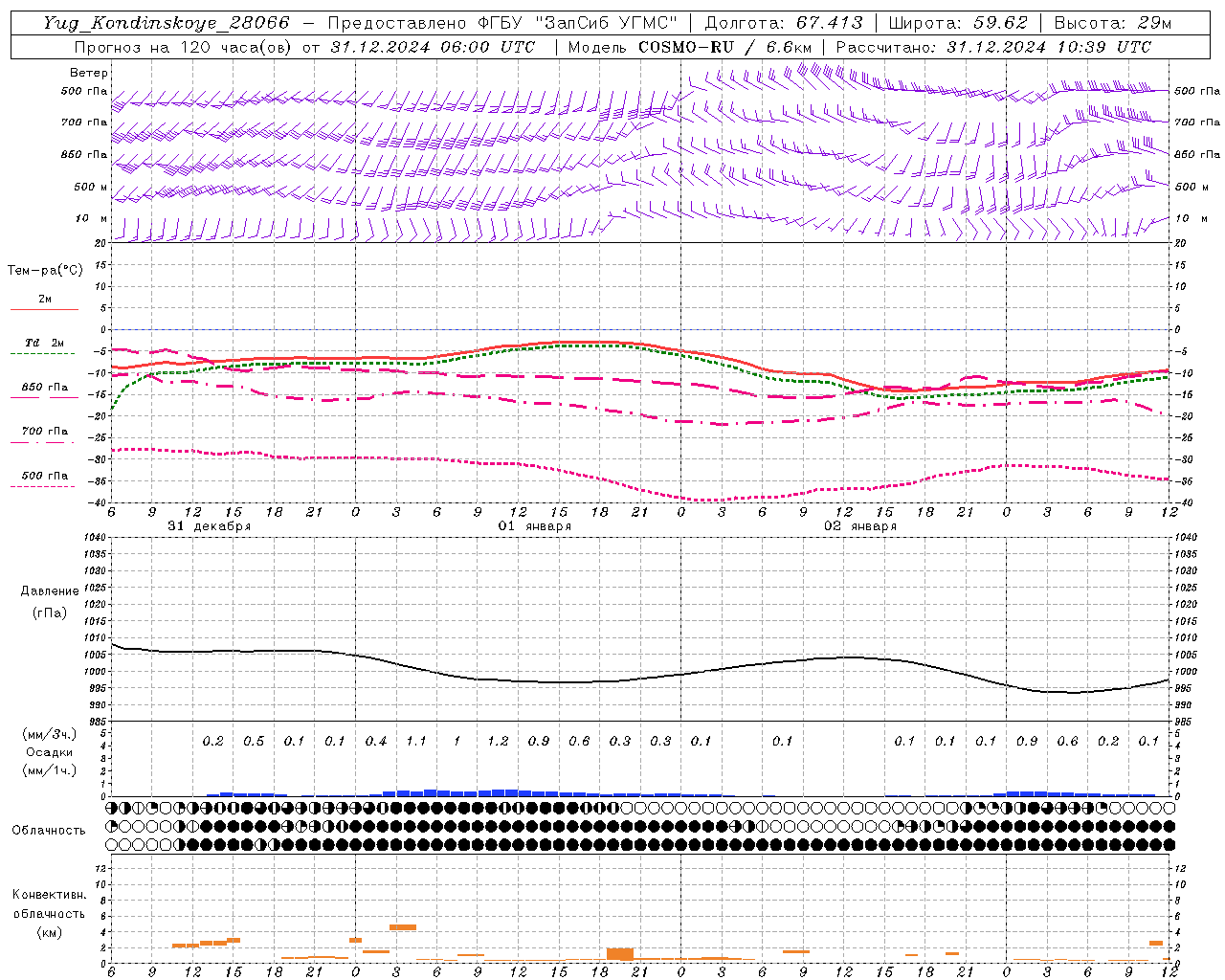
Task: Select the 'Модель COSMO-RU / 6.6км' text
Action: tap(690, 47)
